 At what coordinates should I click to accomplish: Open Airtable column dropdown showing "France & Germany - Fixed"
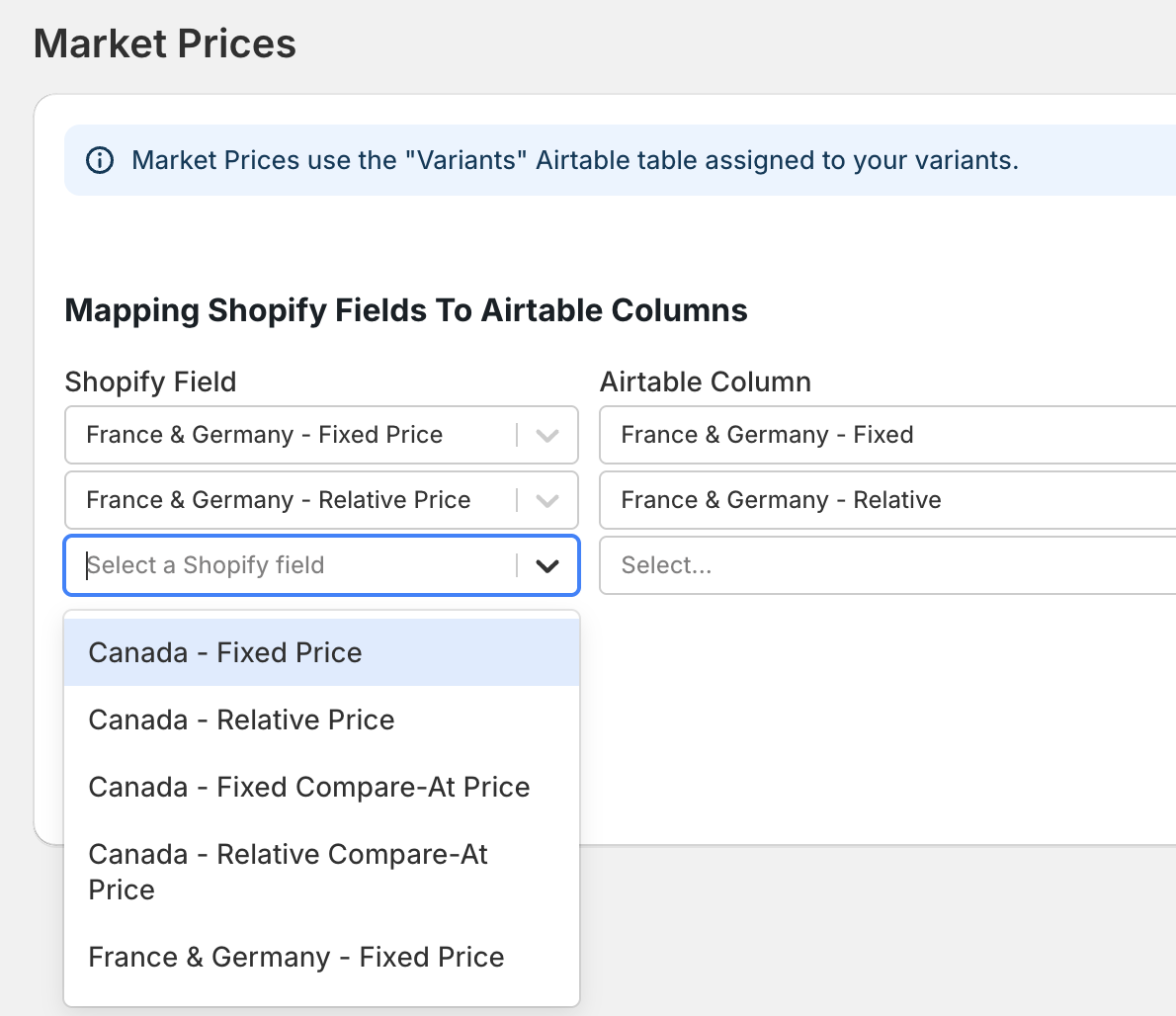point(885,435)
